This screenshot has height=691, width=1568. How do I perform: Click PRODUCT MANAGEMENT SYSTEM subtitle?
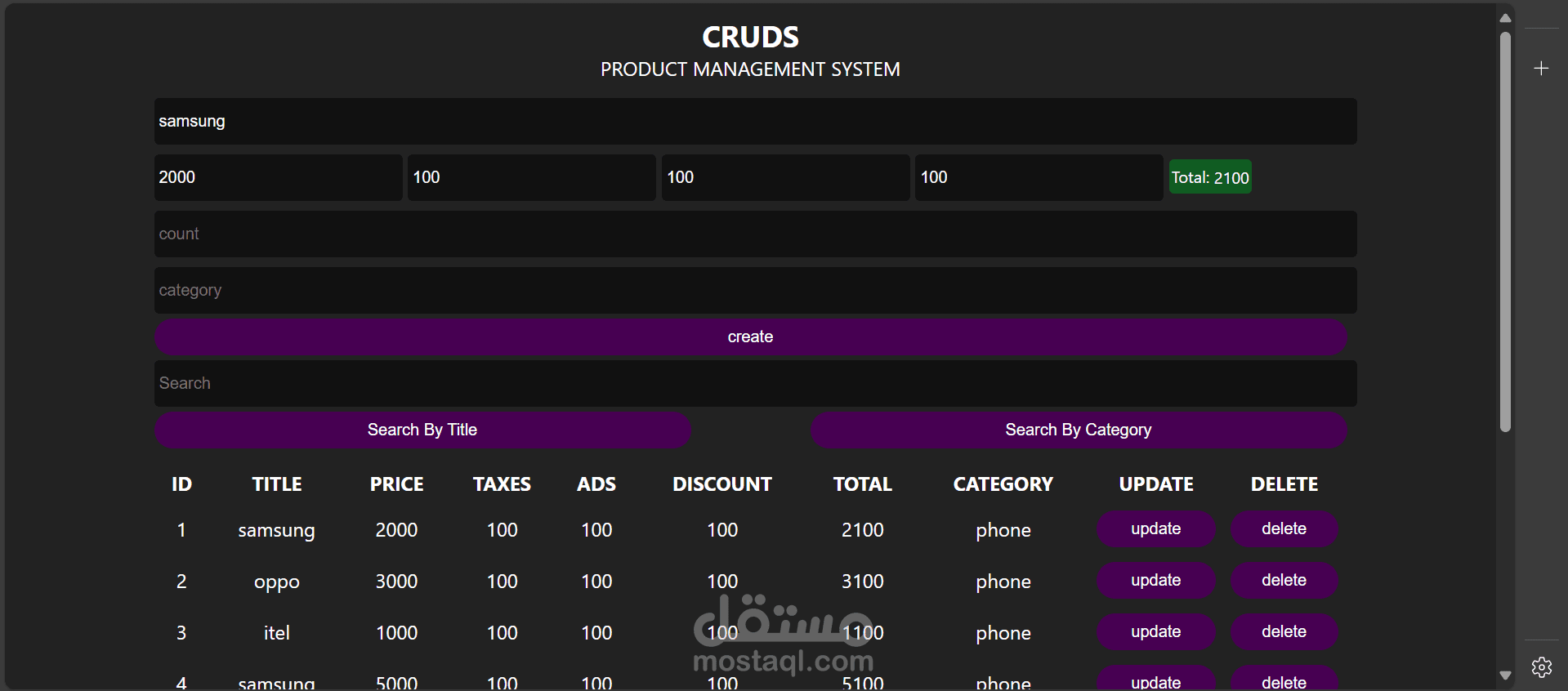(750, 69)
